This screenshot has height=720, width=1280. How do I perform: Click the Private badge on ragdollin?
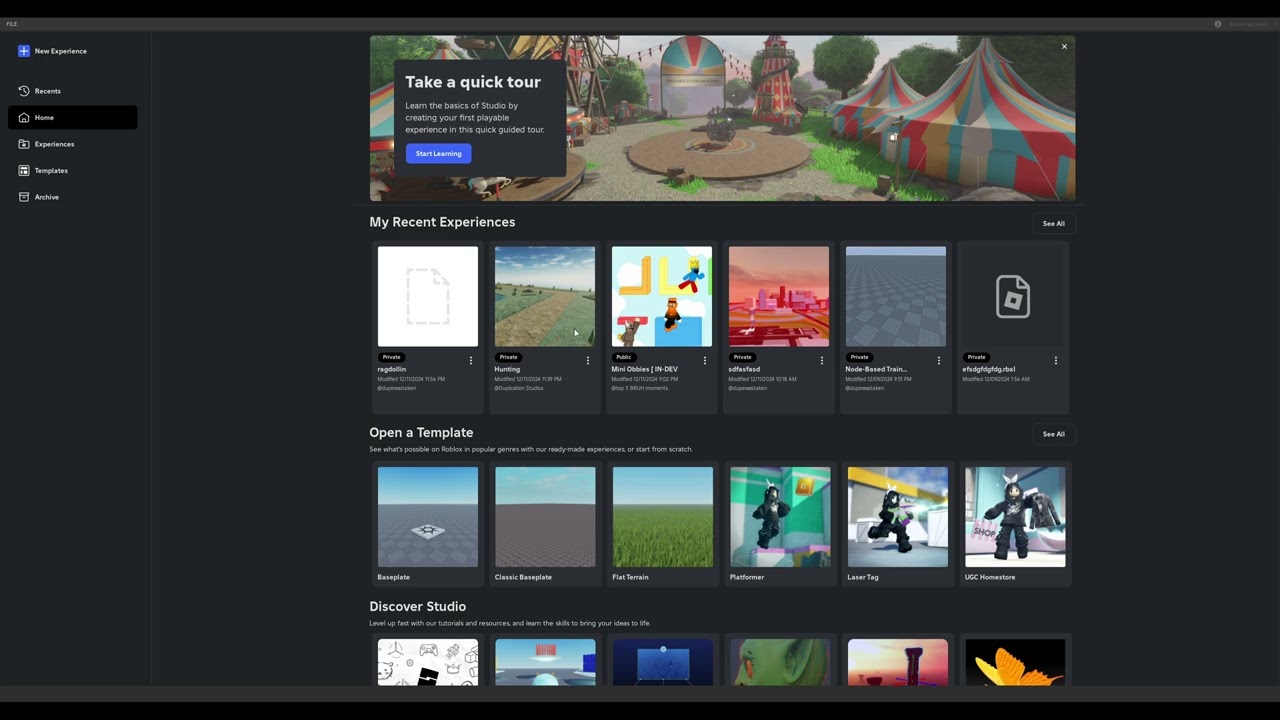(x=391, y=357)
